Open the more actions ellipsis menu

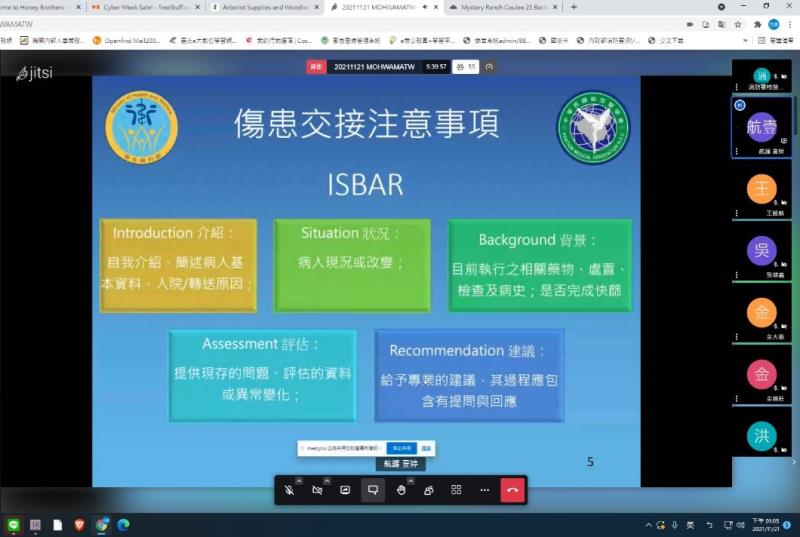coord(484,490)
